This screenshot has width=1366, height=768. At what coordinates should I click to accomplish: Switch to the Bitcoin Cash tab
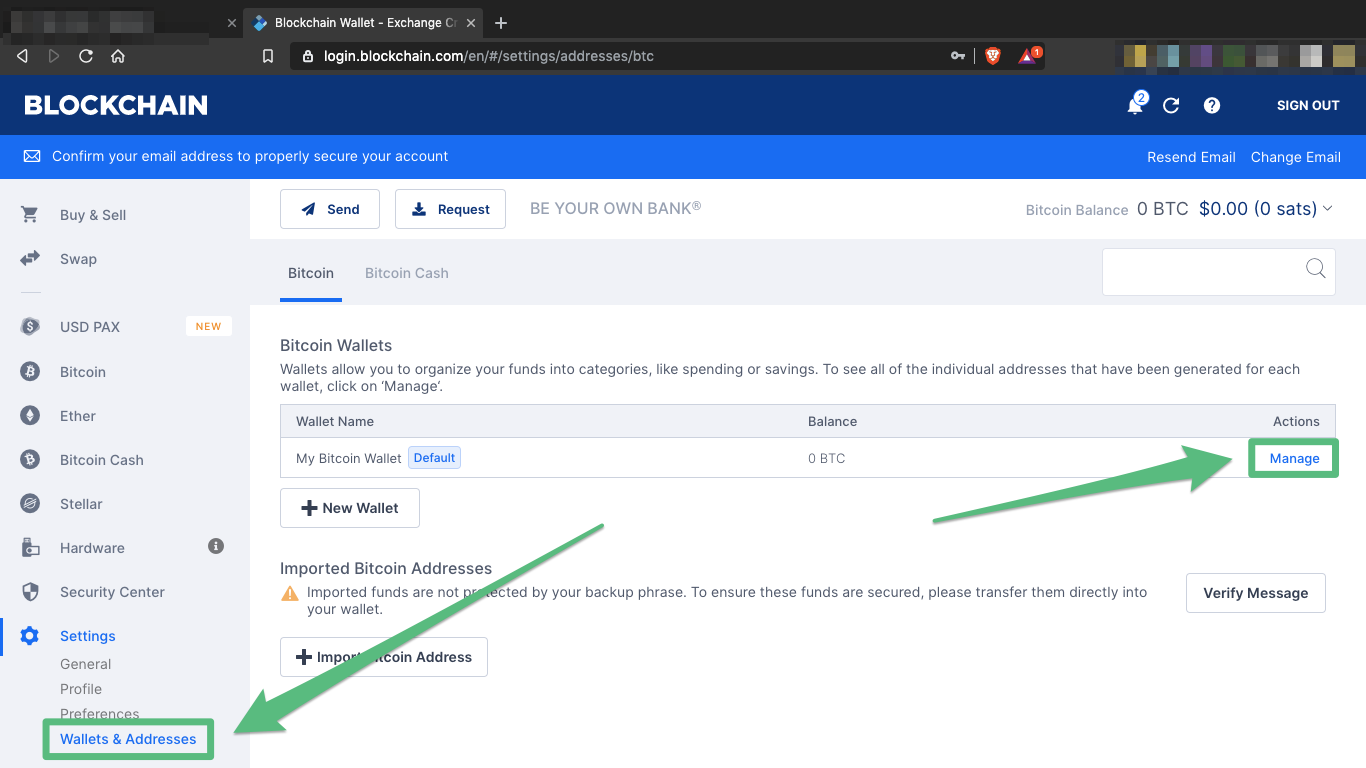[x=406, y=273]
